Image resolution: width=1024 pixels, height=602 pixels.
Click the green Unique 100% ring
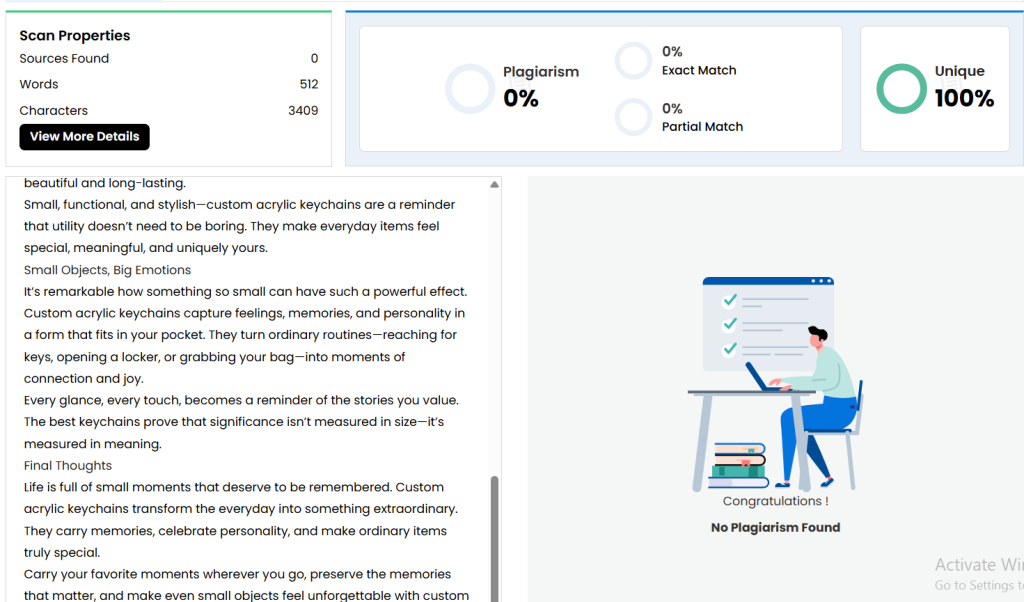point(901,88)
